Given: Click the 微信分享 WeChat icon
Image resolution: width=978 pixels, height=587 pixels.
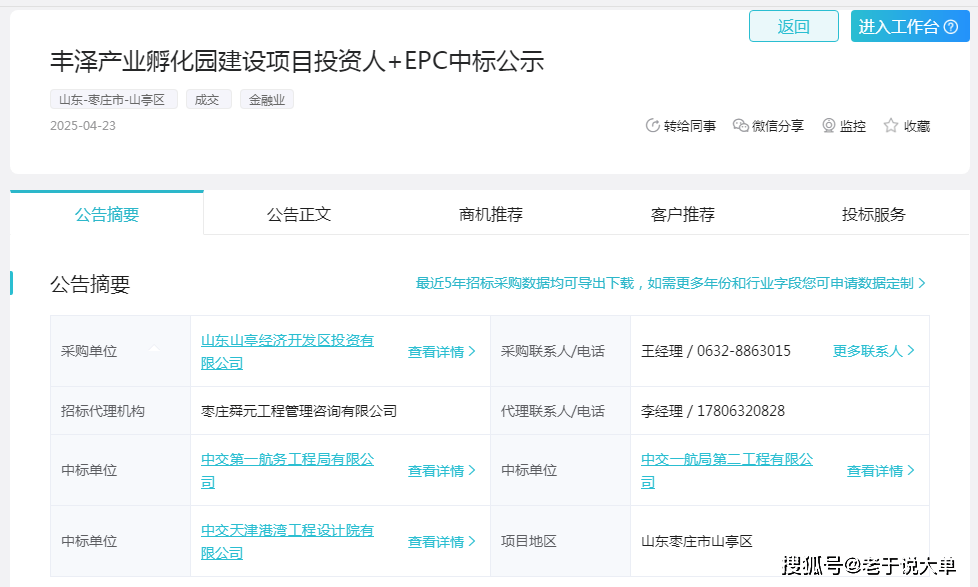Looking at the screenshot, I should 740,126.
